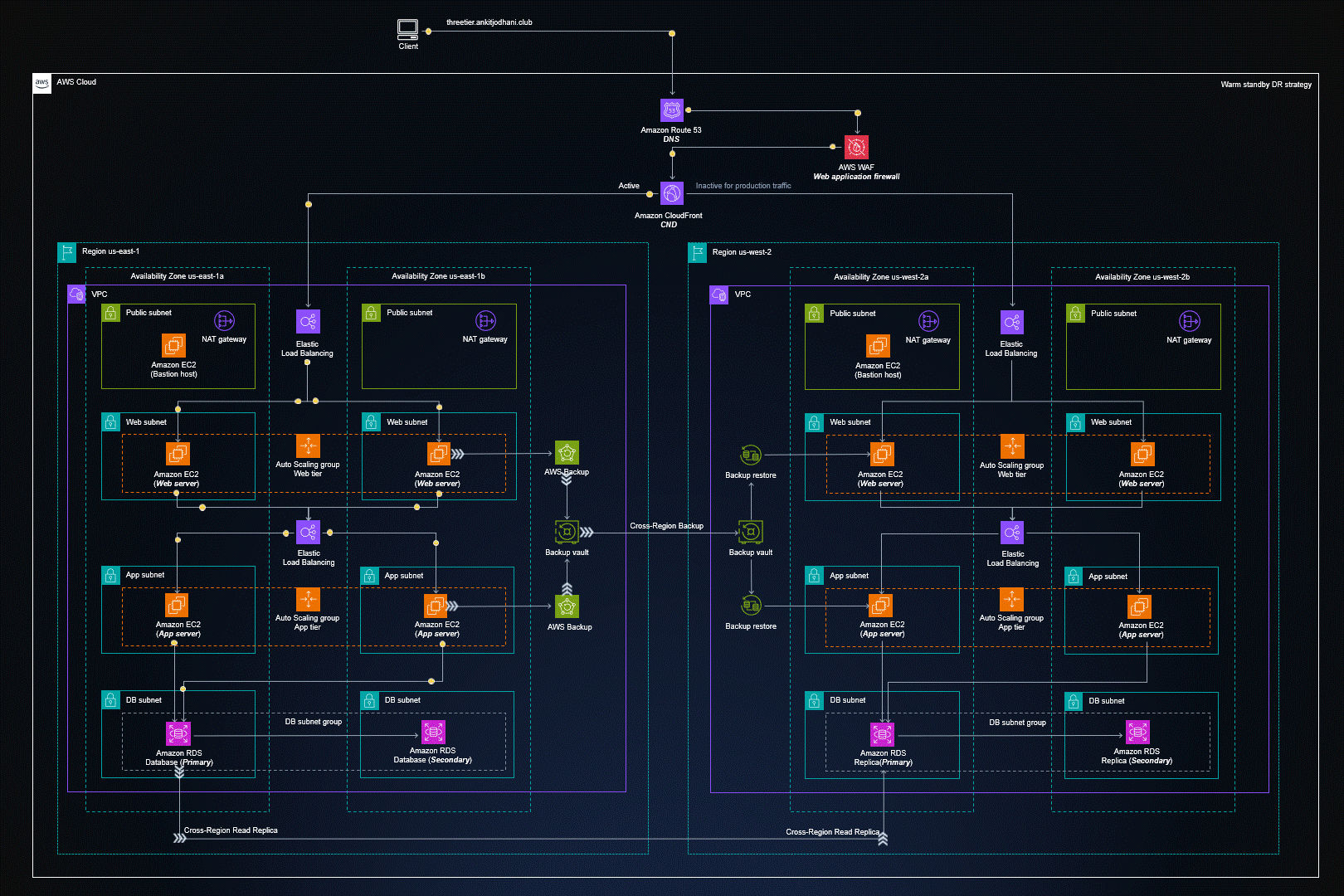Click the upper Backup restore icon in us-west-2
This screenshot has width=1344, height=896.
(x=751, y=455)
